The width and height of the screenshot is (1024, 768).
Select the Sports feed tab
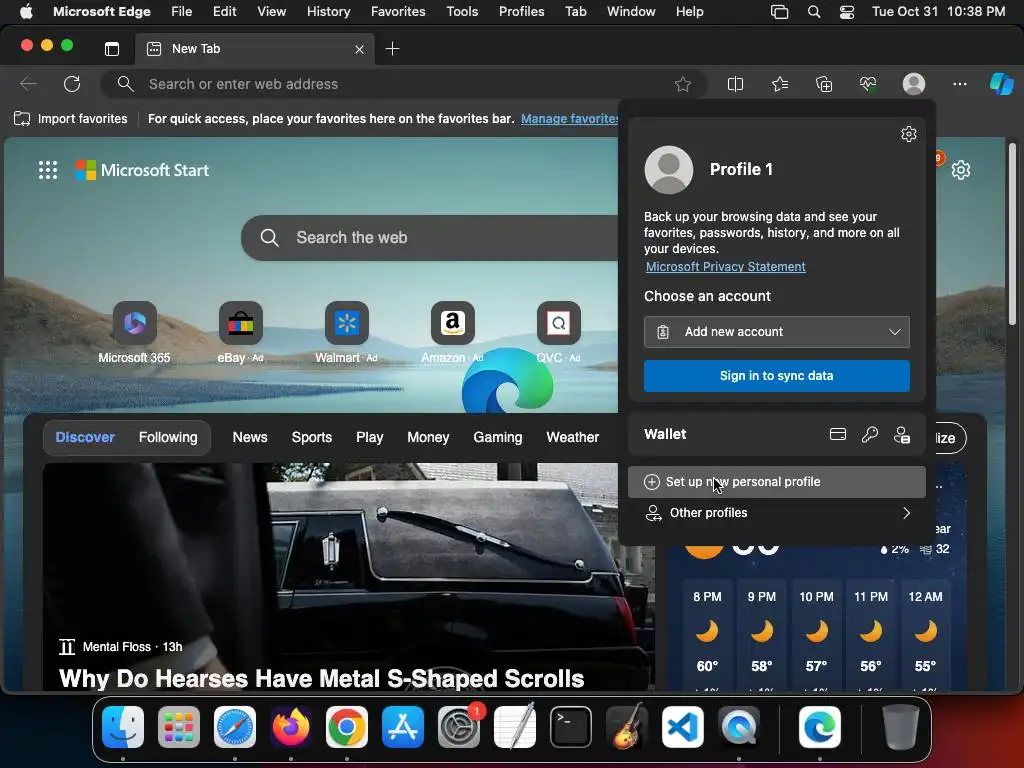[x=312, y=437]
